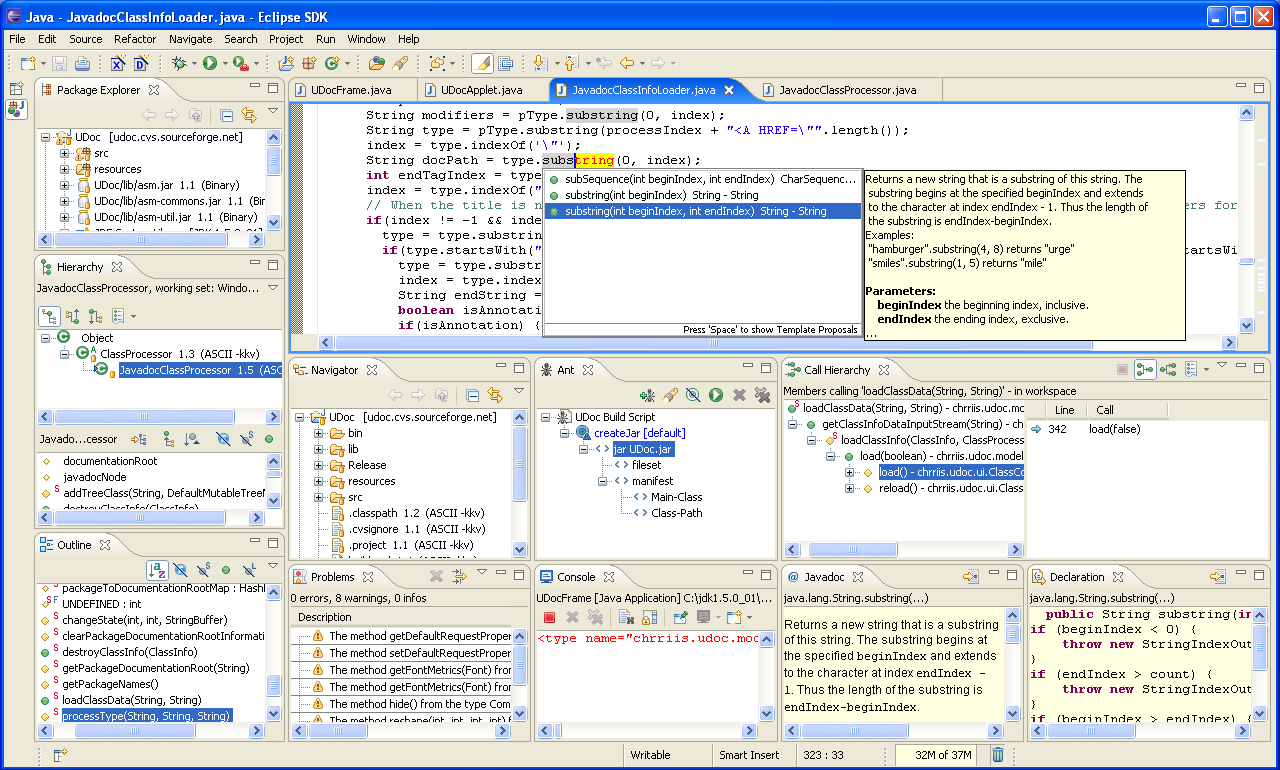This screenshot has height=770, width=1280.
Task: Expand the bin folder in Navigator
Action: tap(319, 433)
